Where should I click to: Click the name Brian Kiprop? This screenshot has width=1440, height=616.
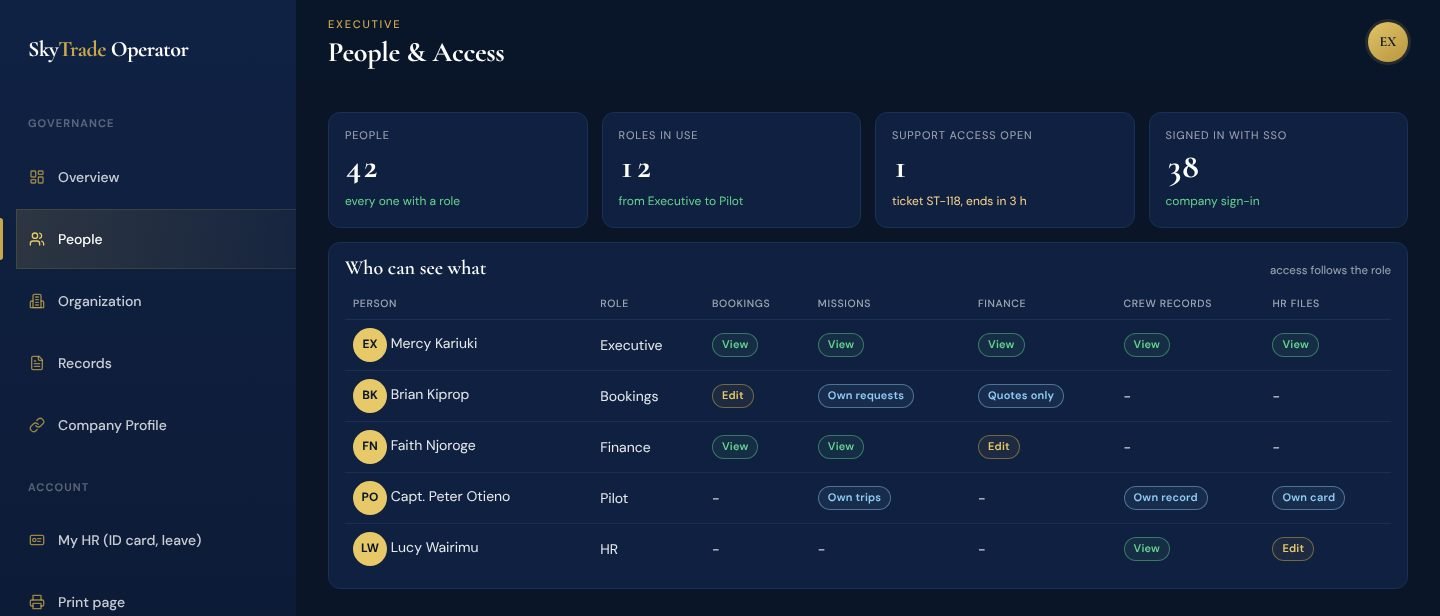(x=430, y=394)
